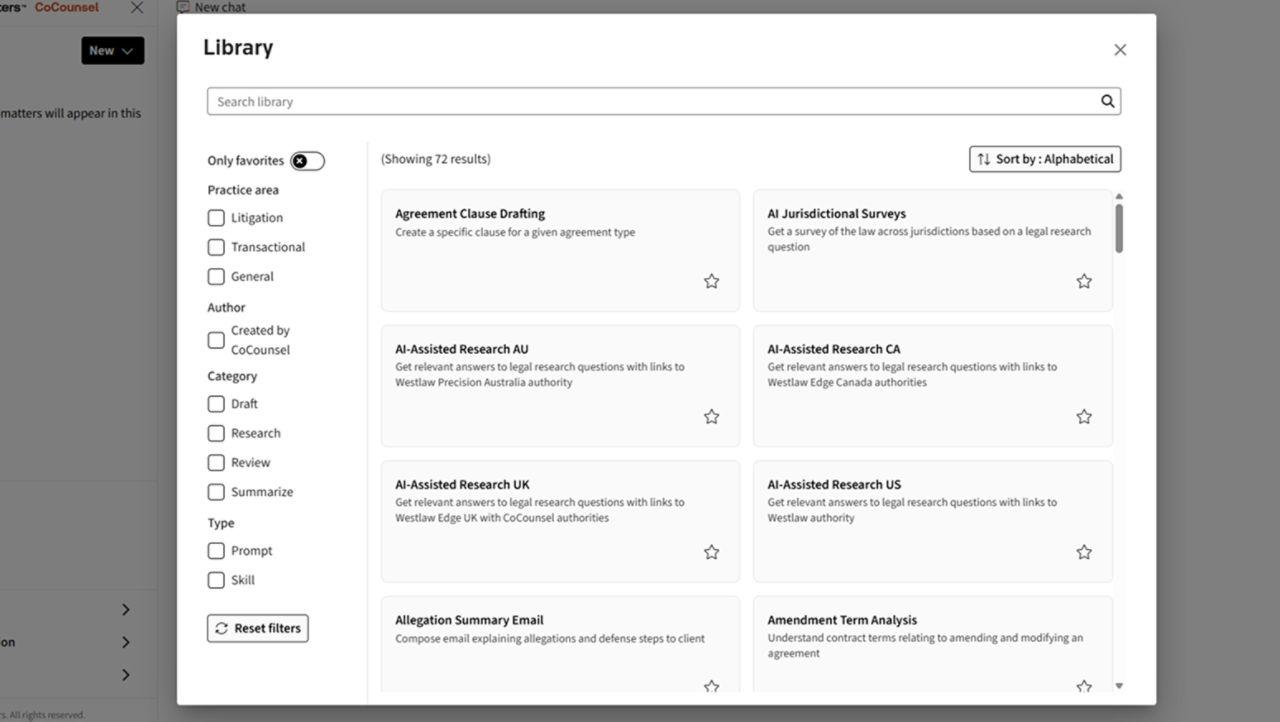
Task: Toggle the Only favorites switch
Action: tap(307, 161)
